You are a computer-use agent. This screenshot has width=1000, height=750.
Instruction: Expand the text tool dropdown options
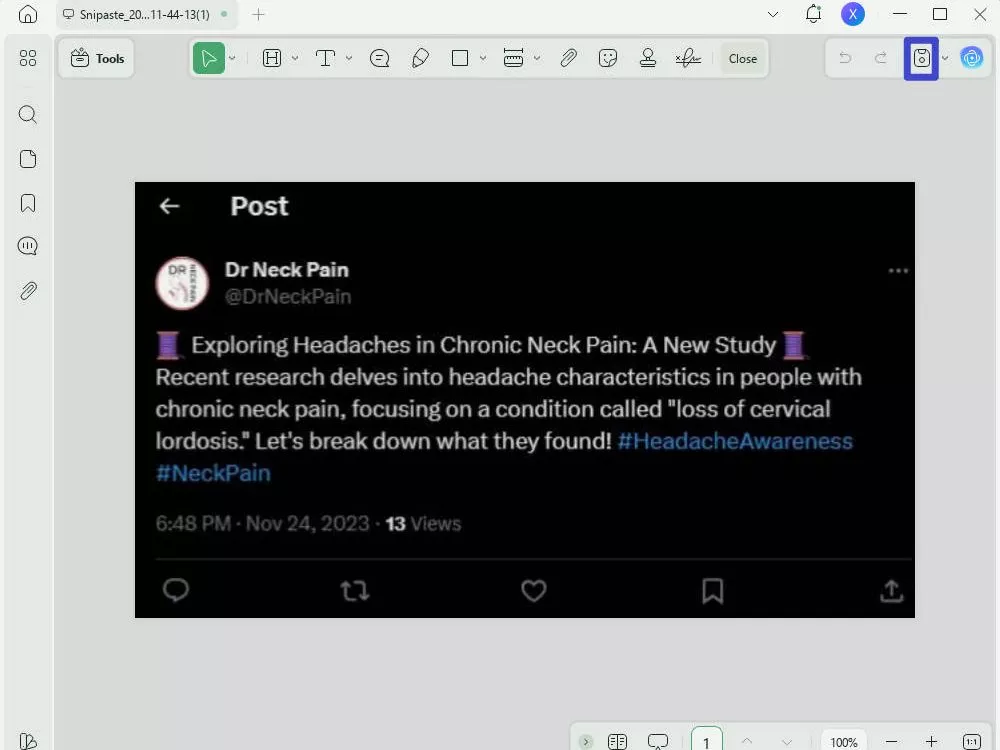point(349,58)
